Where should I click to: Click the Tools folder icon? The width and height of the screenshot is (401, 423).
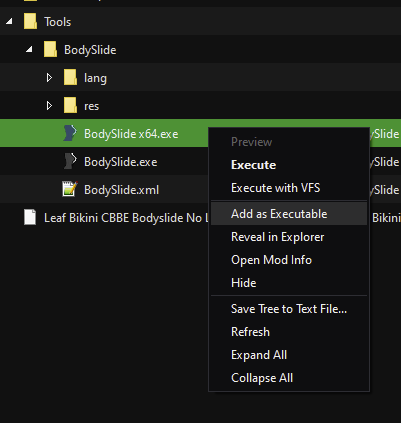point(30,22)
